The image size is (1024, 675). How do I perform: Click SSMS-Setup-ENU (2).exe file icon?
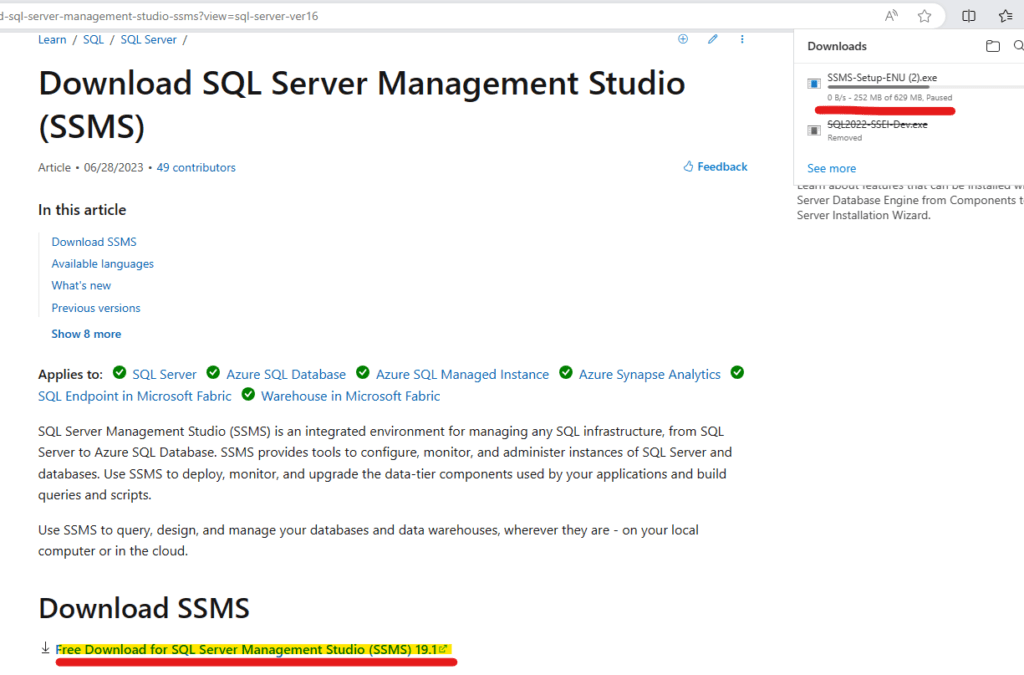[x=814, y=84]
